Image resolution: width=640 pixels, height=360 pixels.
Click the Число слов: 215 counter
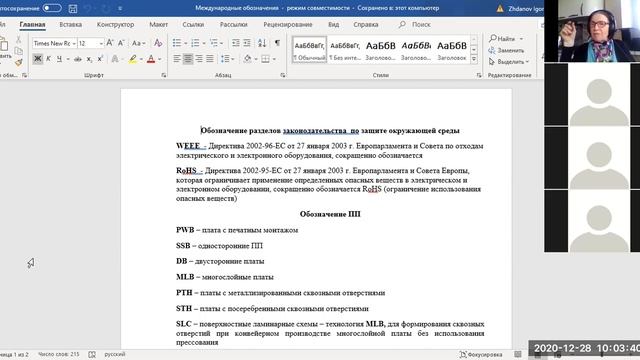click(x=59, y=354)
